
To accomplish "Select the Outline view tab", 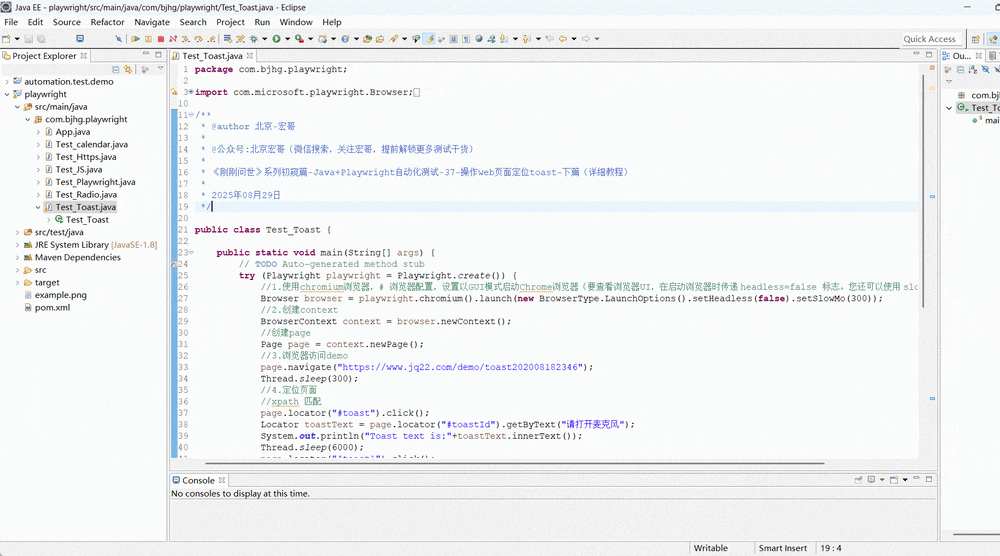I will pyautogui.click(x=962, y=55).
